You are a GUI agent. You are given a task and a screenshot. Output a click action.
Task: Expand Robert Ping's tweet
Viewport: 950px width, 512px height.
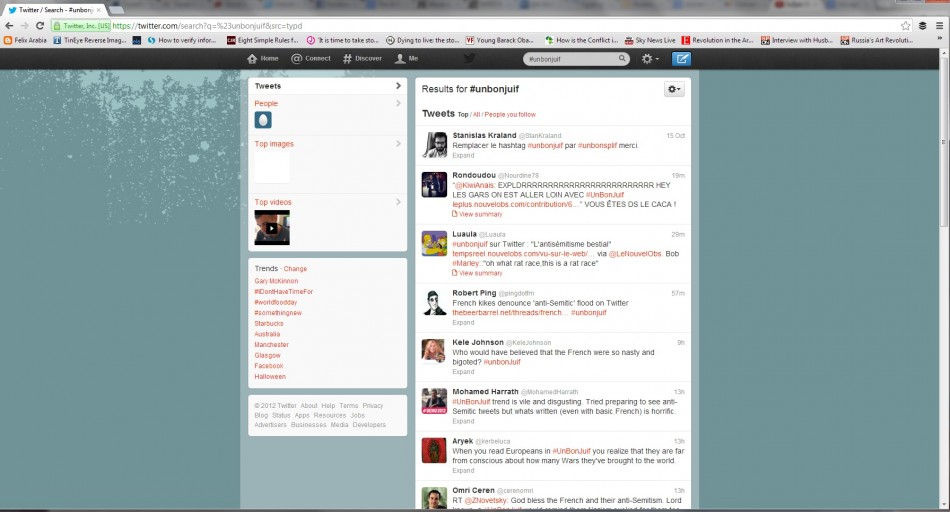[463, 323]
